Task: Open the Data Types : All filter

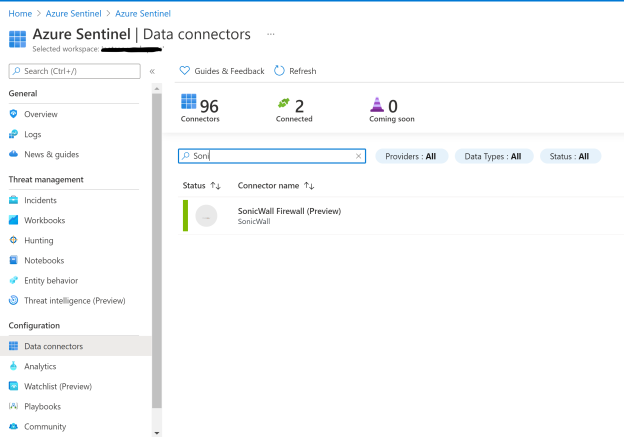Action: [x=493, y=156]
